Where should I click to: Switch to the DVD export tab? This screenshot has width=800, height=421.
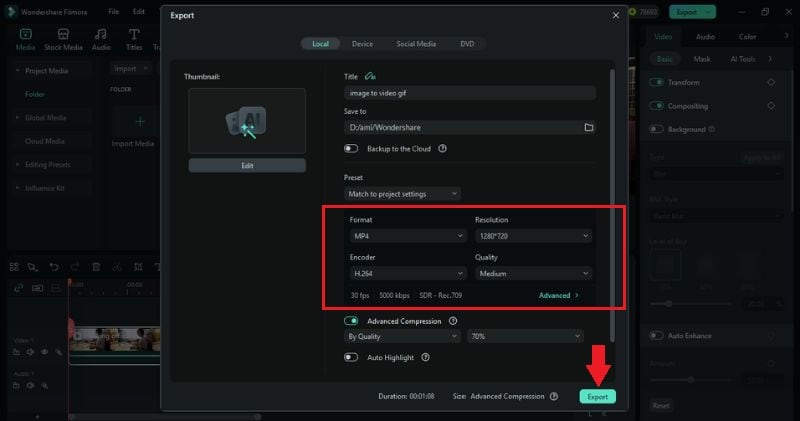tap(467, 44)
